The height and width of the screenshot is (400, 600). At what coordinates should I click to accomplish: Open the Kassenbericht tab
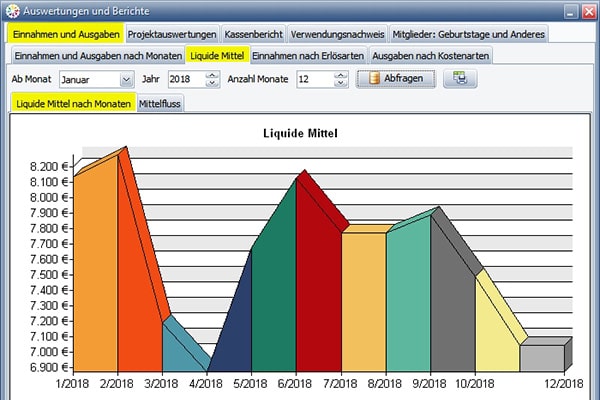pos(253,34)
